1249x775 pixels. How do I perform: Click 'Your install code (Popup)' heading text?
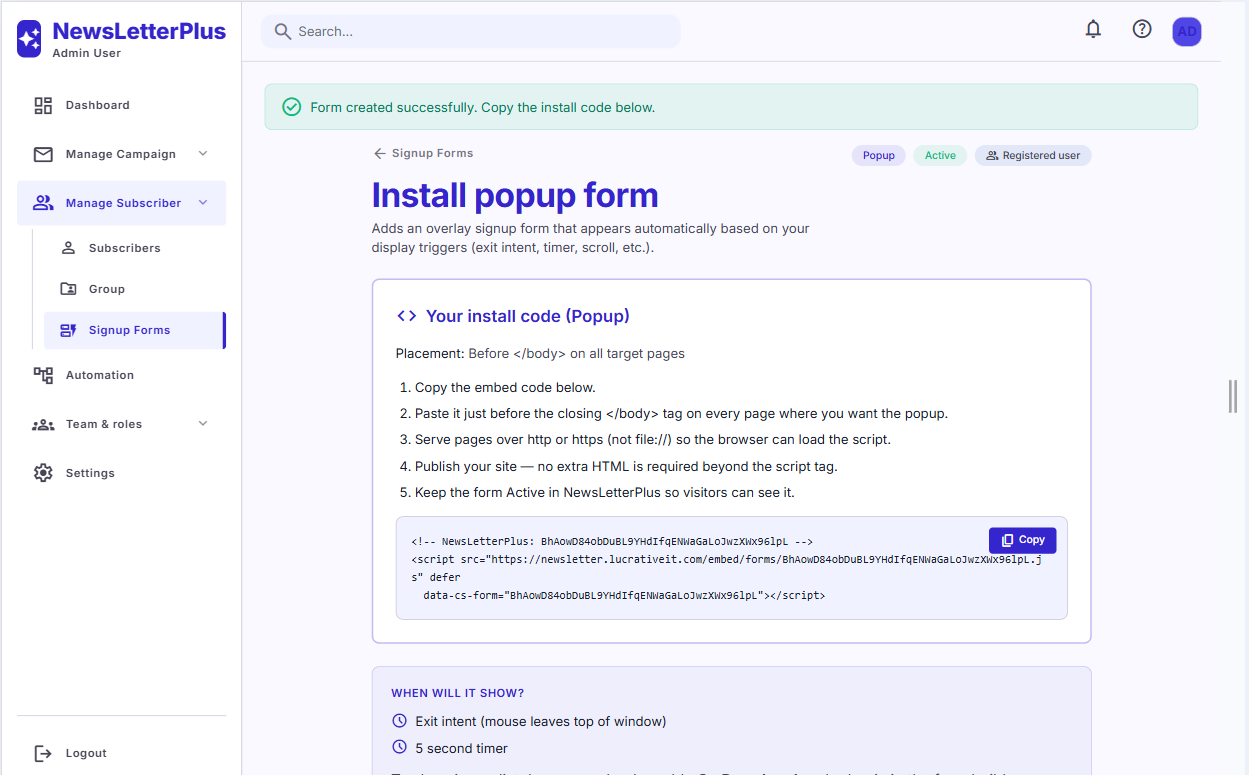coord(528,316)
